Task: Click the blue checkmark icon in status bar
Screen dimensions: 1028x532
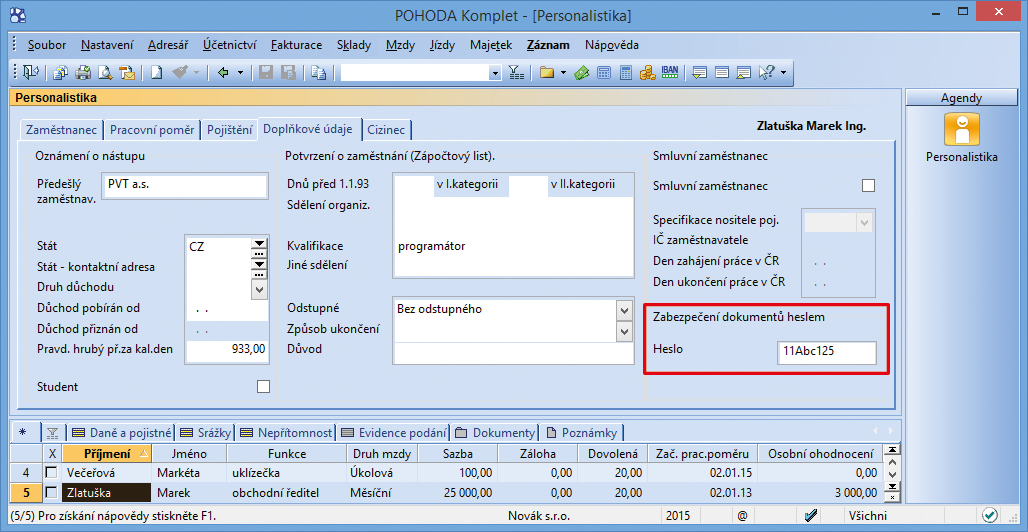Action: 810,515
